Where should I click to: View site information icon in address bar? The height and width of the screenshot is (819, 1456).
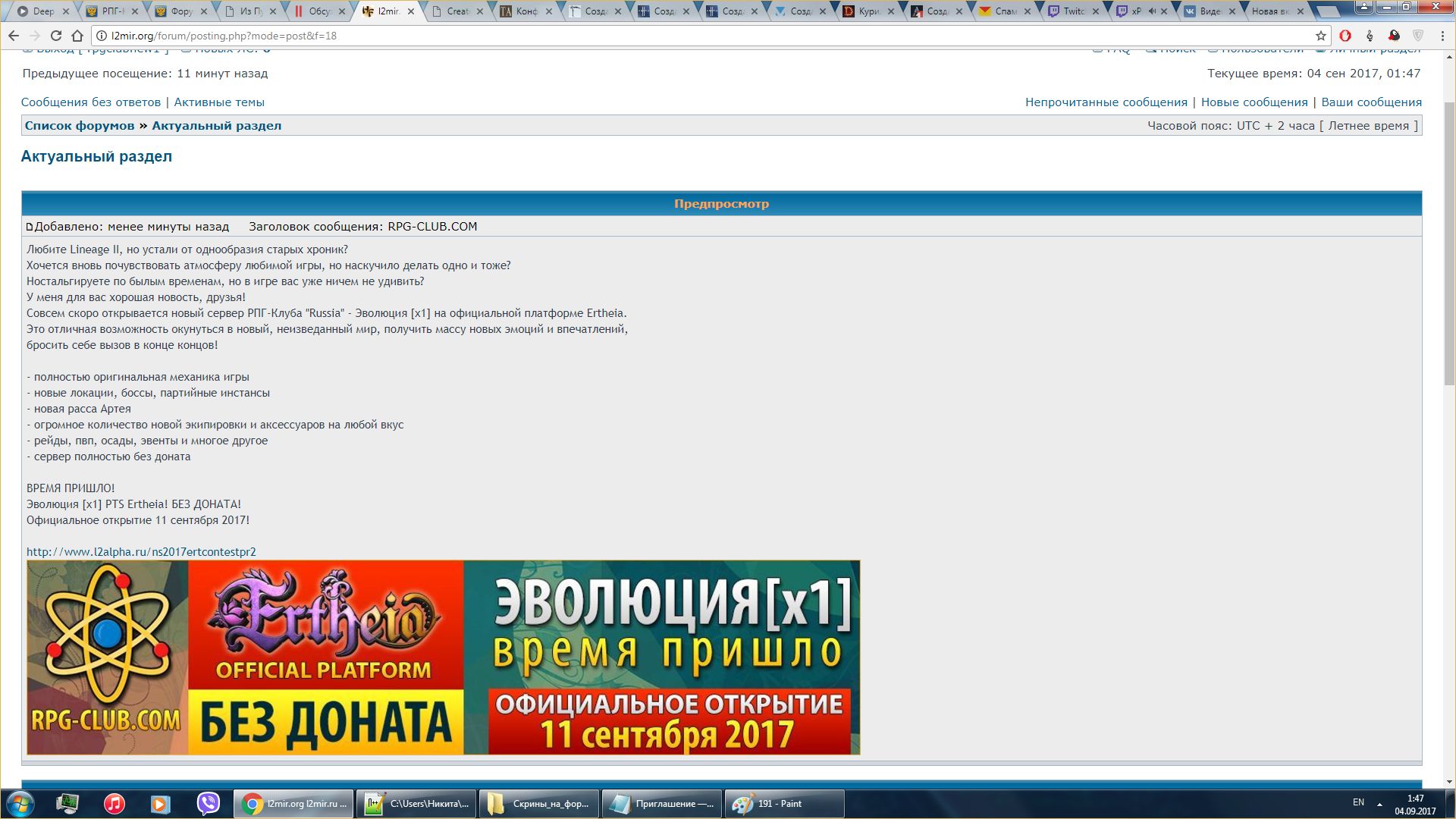pyautogui.click(x=102, y=36)
